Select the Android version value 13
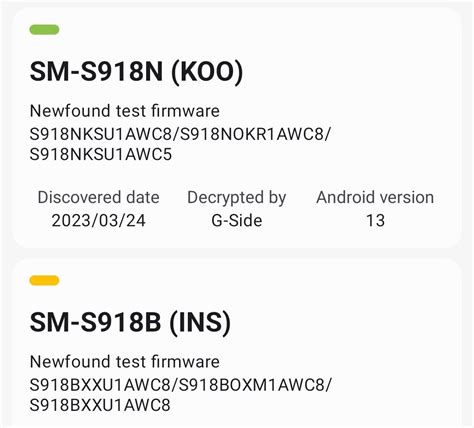This screenshot has width=474, height=428. [375, 221]
